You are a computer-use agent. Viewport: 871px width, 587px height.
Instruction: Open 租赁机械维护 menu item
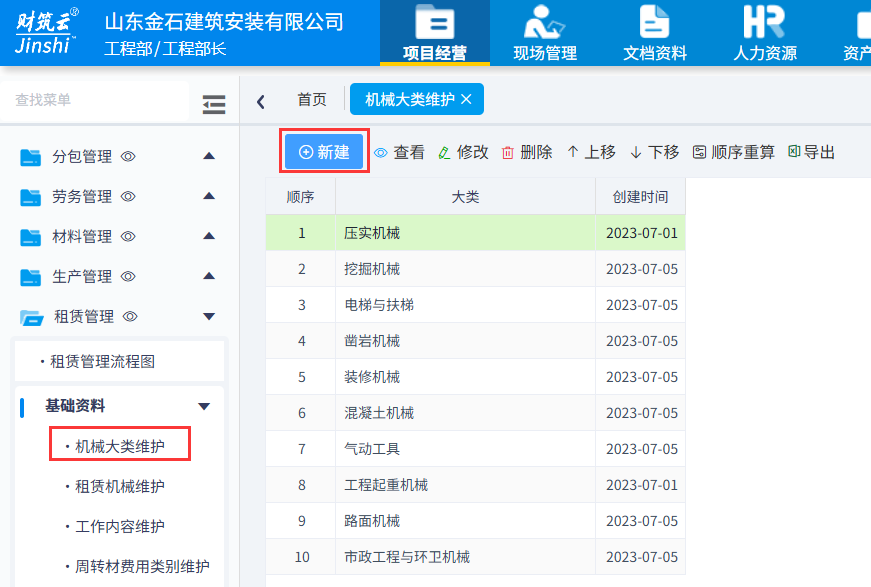[120, 486]
